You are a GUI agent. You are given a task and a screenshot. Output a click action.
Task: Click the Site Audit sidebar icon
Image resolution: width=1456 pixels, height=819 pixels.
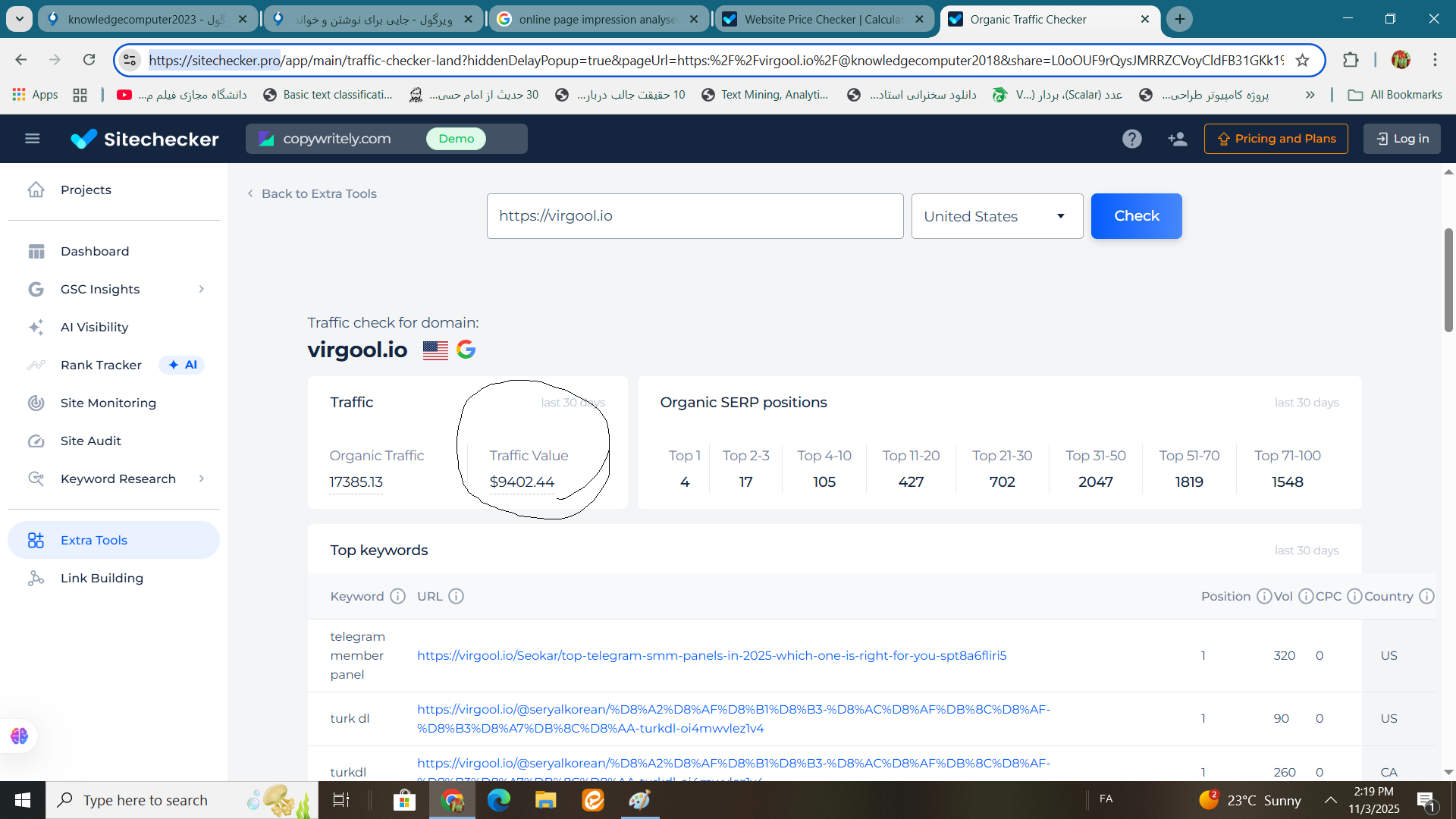point(36,441)
